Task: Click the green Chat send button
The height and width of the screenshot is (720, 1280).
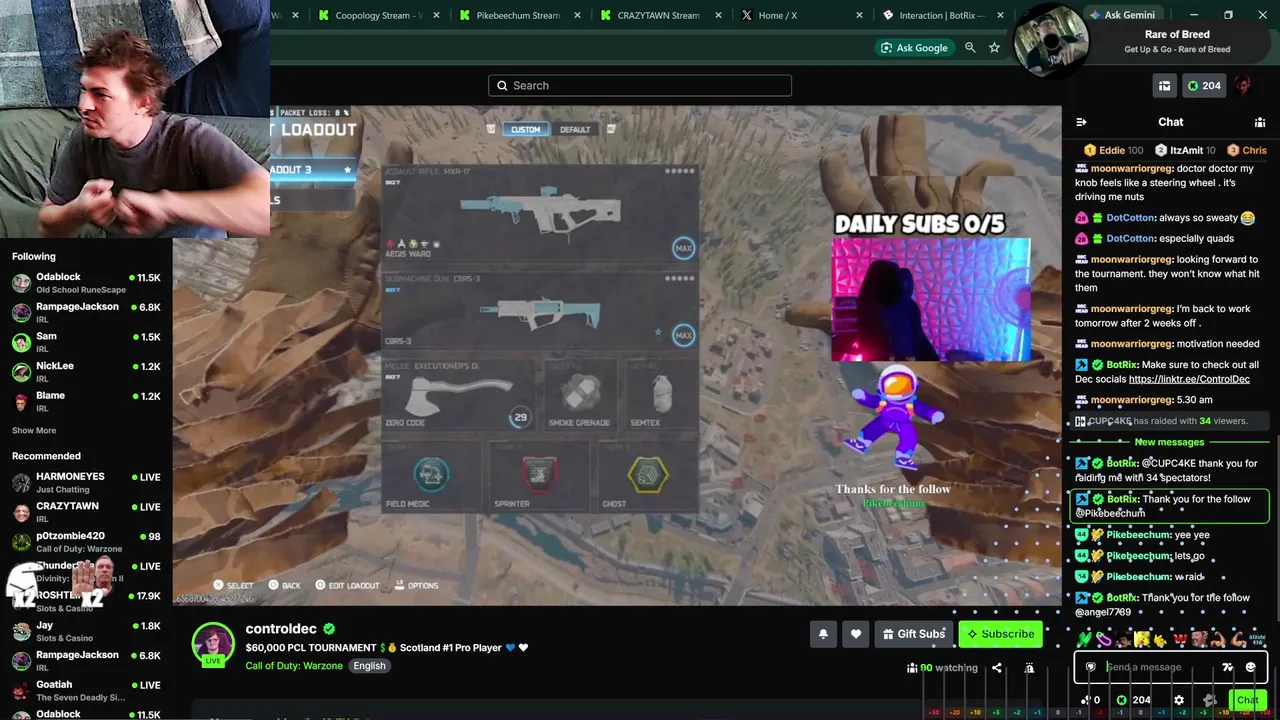Action: [x=1247, y=700]
